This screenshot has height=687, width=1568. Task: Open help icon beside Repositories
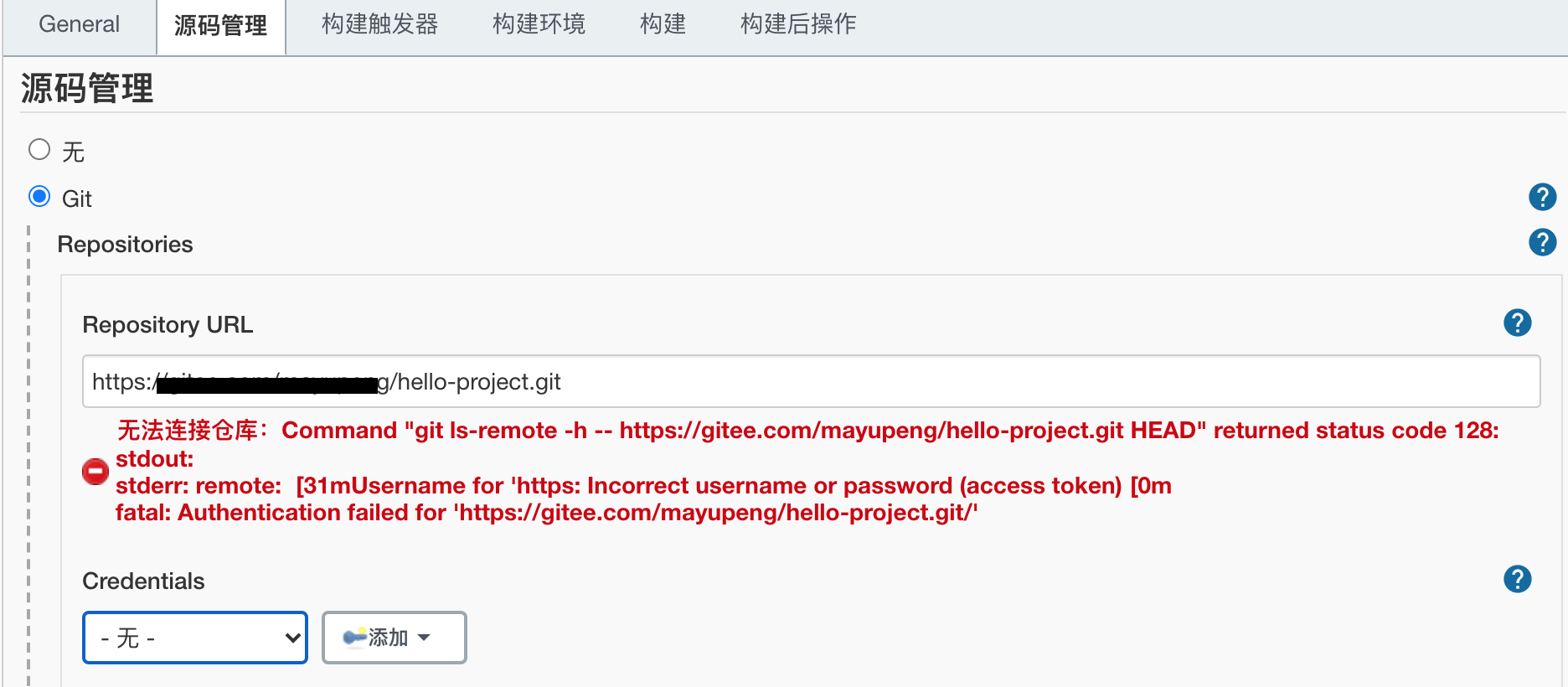click(x=1542, y=243)
